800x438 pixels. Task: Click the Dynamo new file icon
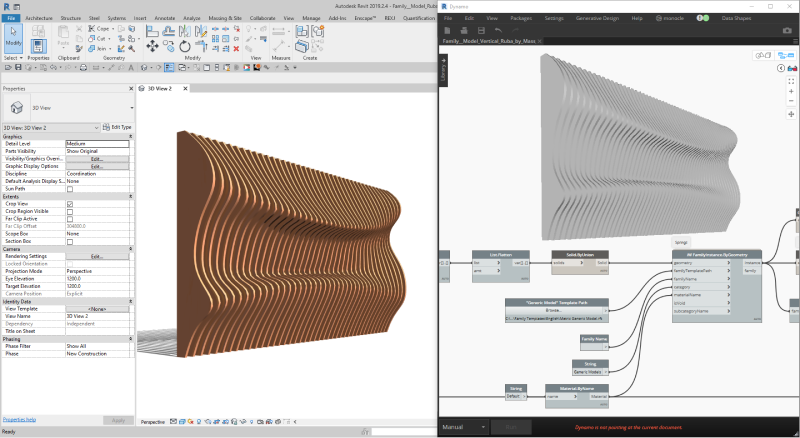(x=447, y=31)
